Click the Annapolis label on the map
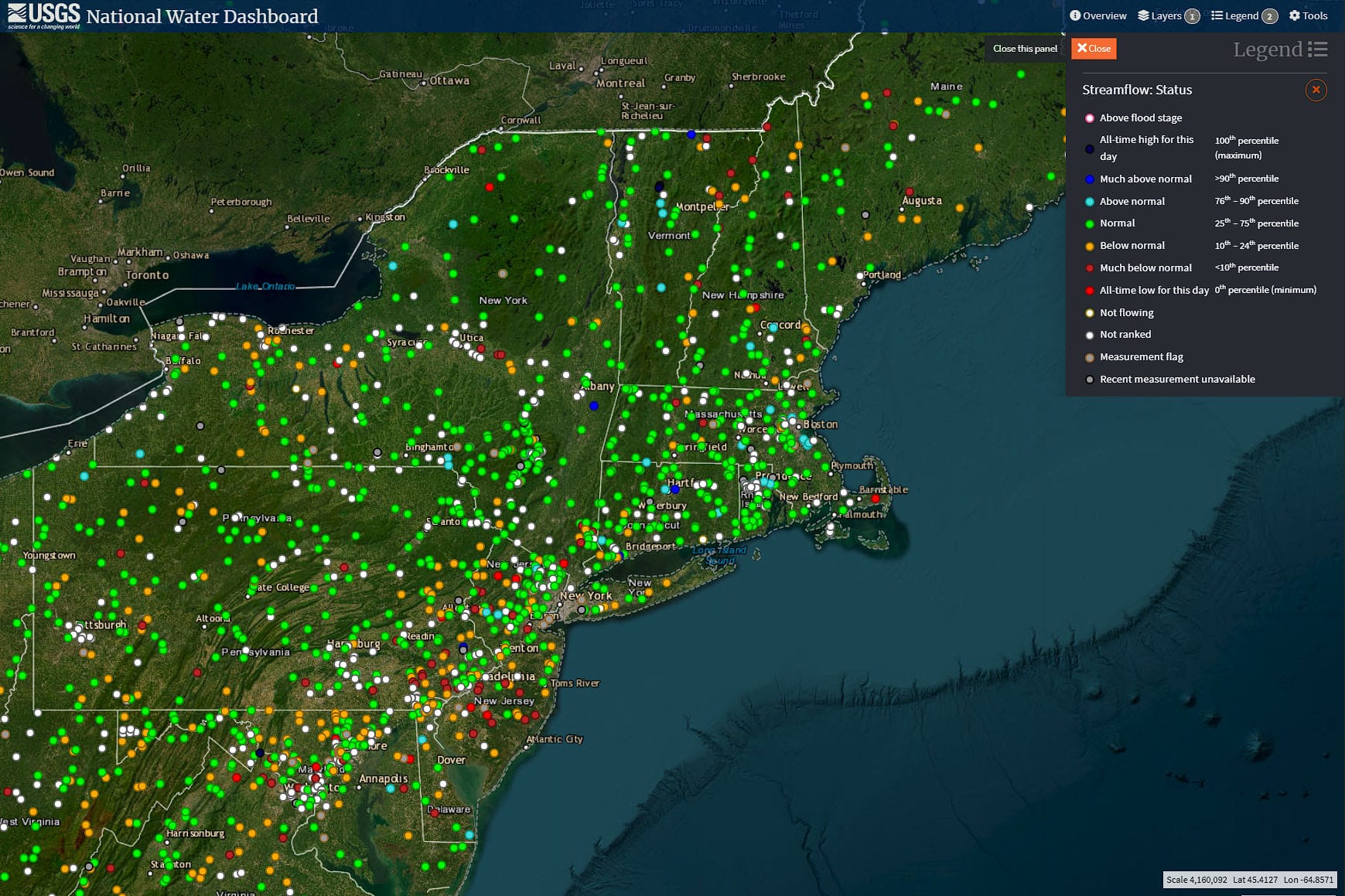This screenshot has height=896, width=1345. pyautogui.click(x=384, y=778)
